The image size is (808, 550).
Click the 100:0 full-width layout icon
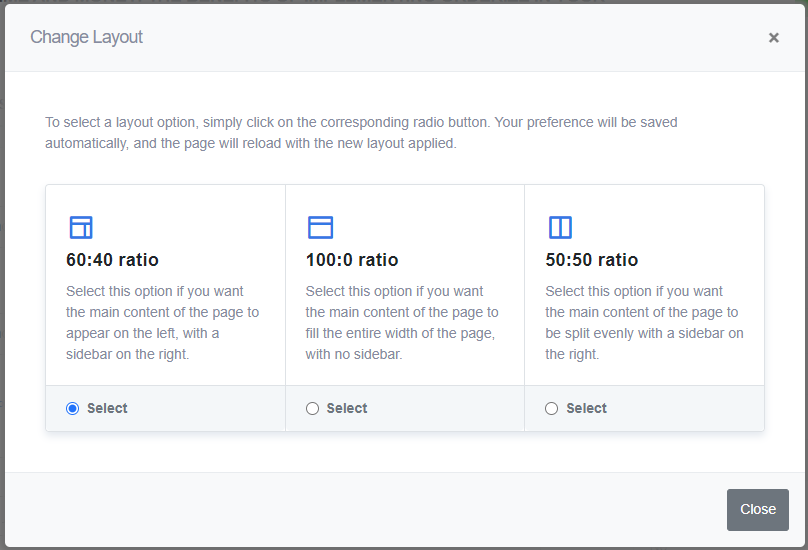tap(321, 227)
